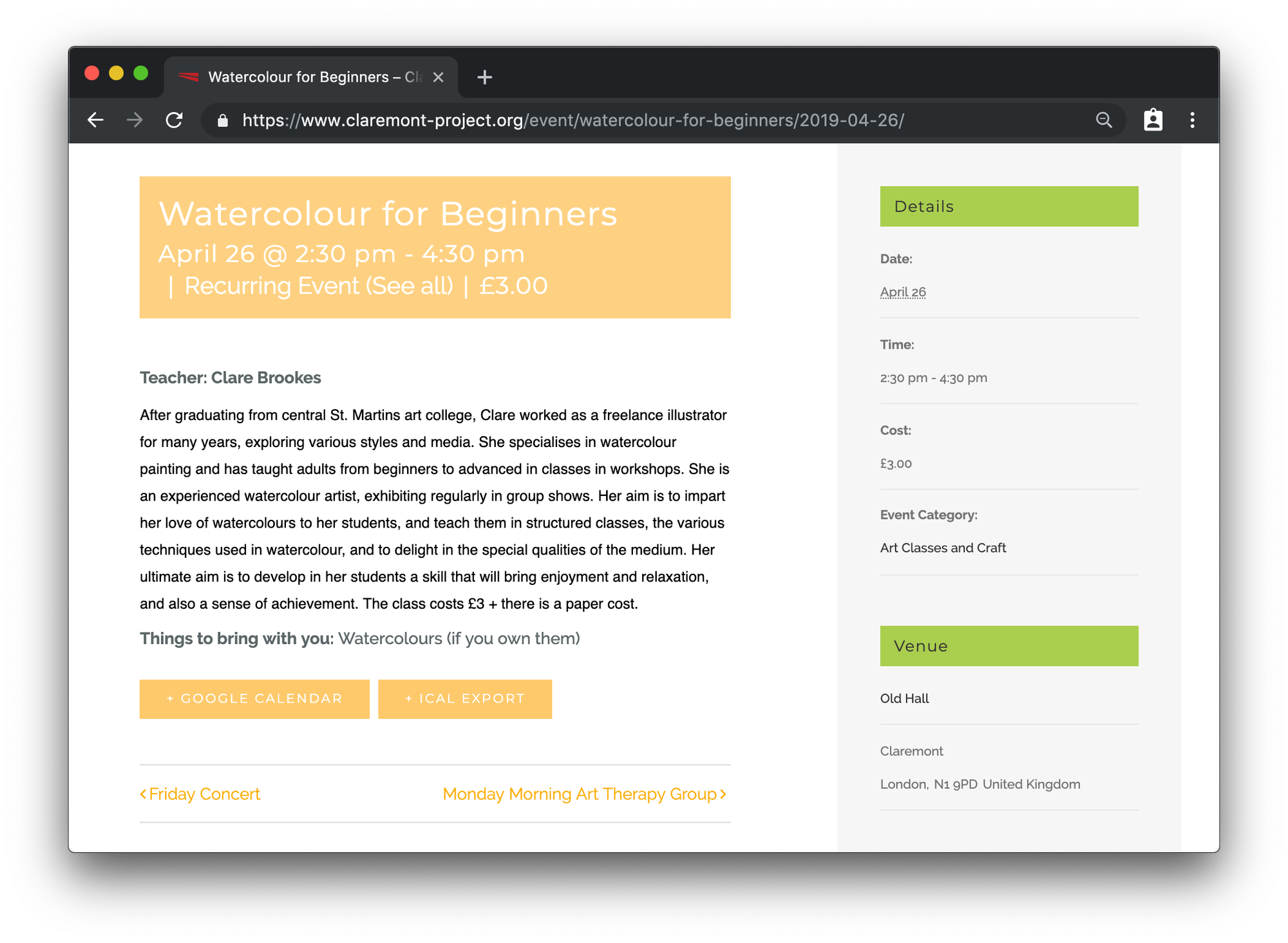Click the URL address bar
1288x943 pixels.
[644, 120]
